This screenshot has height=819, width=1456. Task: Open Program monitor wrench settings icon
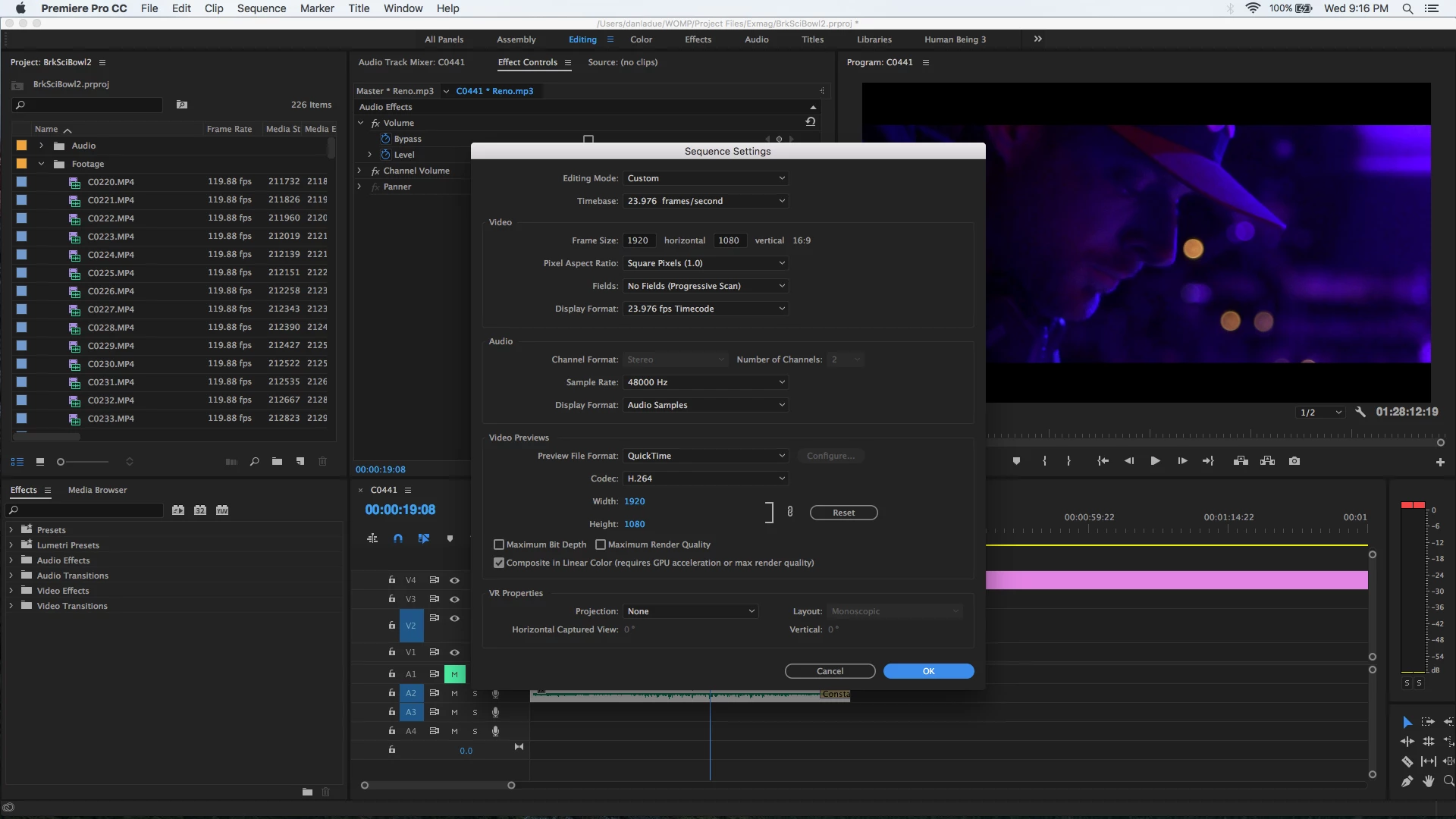click(1360, 412)
